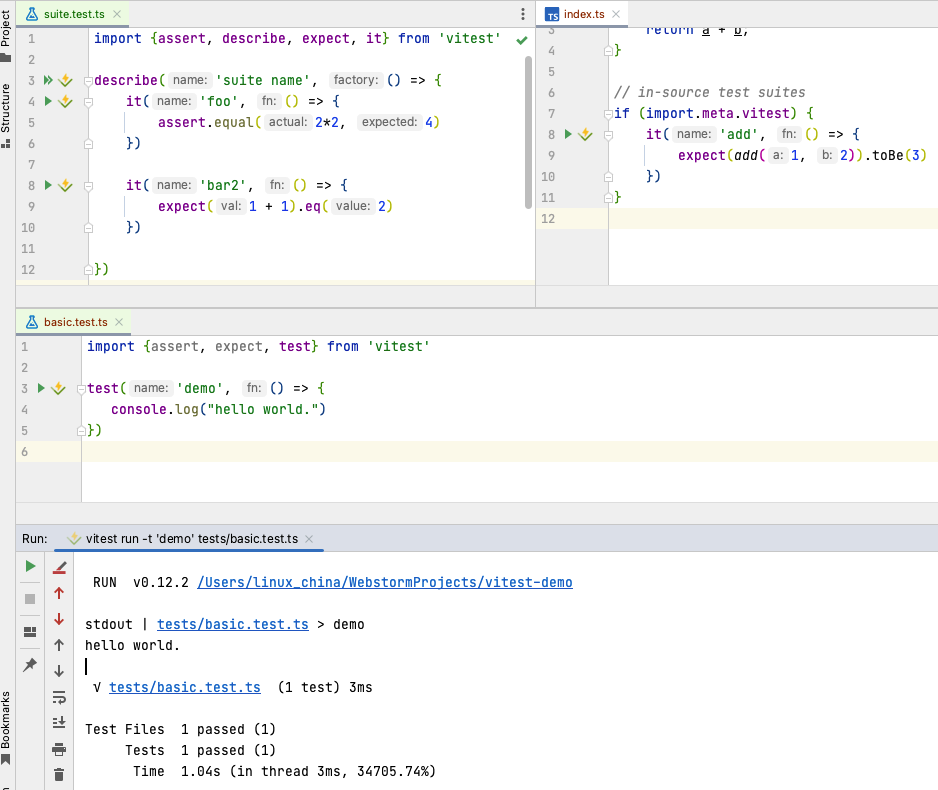The width and height of the screenshot is (938, 790).
Task: Click passed-status icon next to 'foo' test
Action: [x=65, y=102]
